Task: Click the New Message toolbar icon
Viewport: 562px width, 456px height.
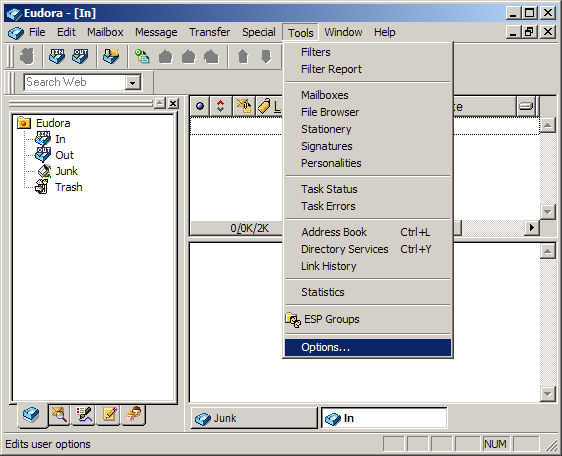Action: pos(142,56)
